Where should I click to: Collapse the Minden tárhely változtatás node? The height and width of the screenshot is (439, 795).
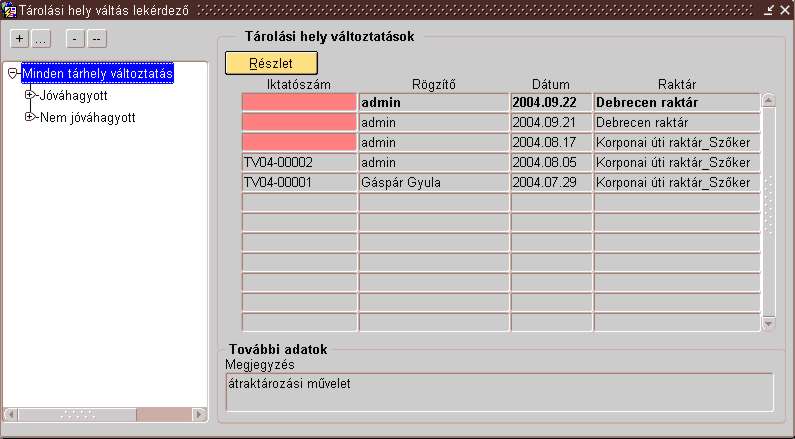pyautogui.click(x=13, y=74)
